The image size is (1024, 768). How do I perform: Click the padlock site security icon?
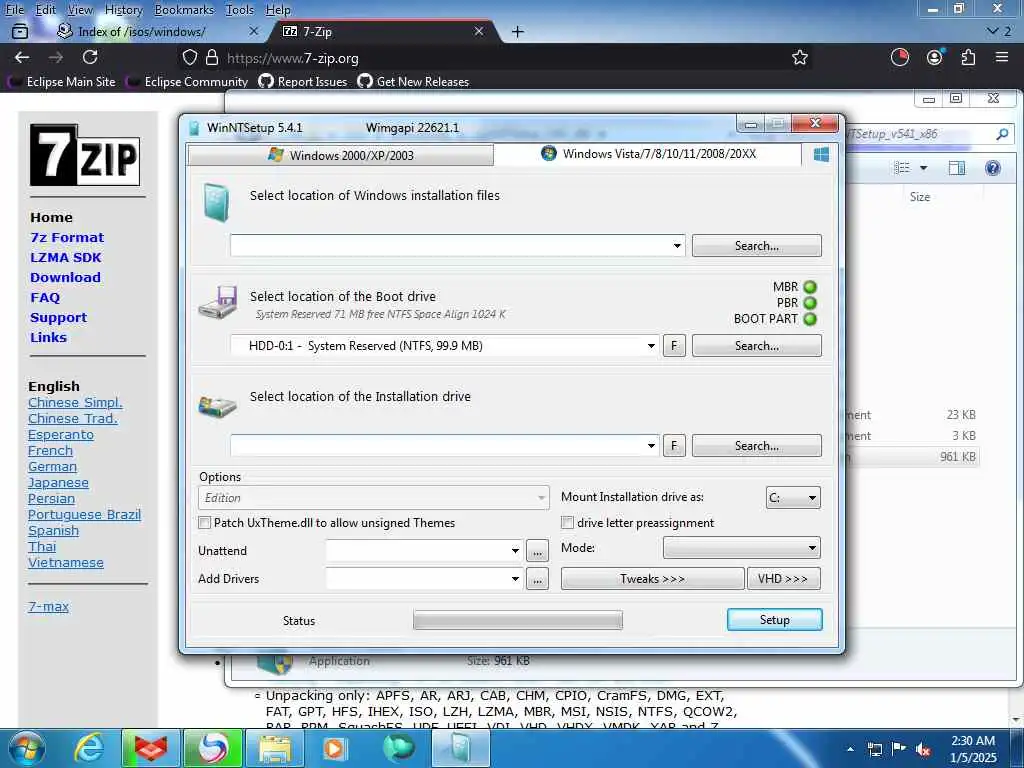click(x=212, y=57)
